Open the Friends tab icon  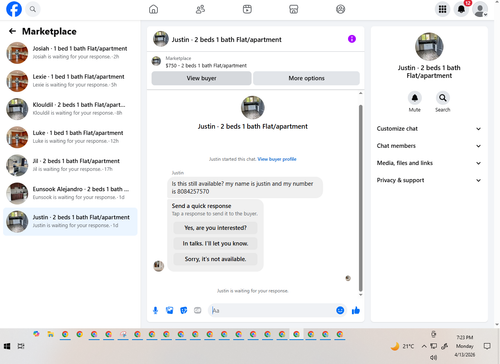coord(200,9)
